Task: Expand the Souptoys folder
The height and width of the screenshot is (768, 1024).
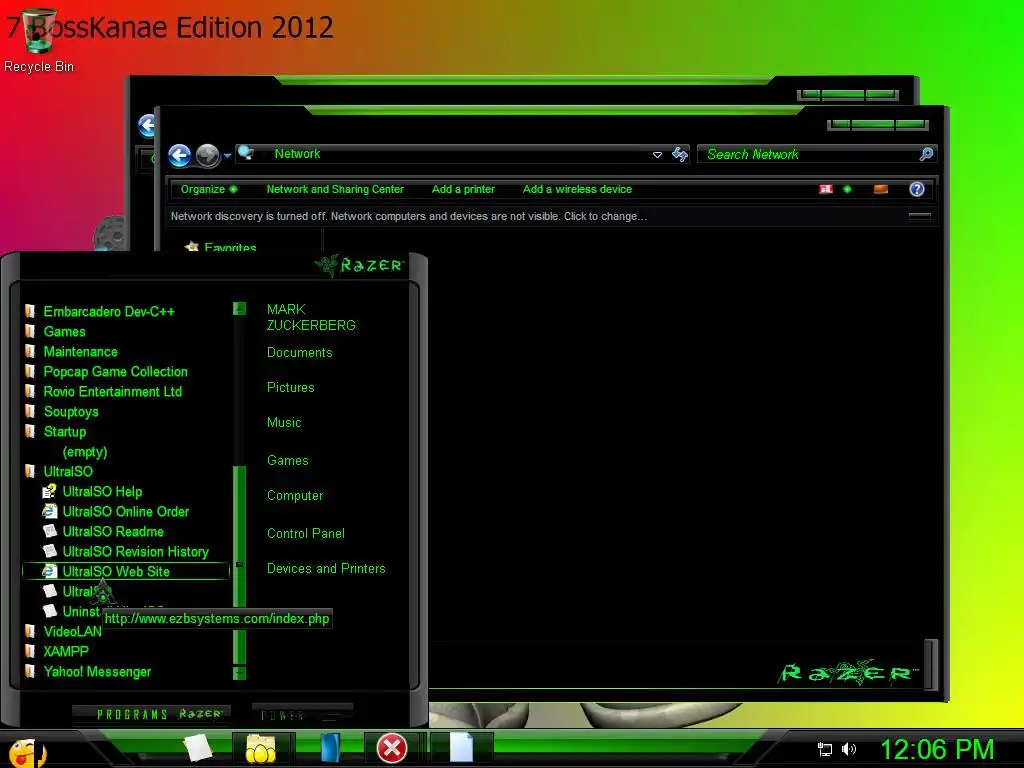Action: [x=71, y=412]
